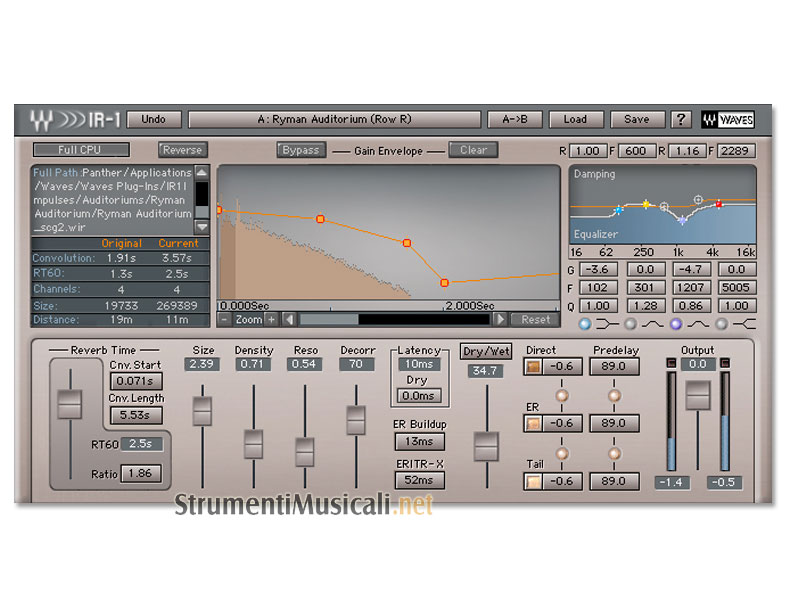Zoom out the envelope with the minus button
Viewport: 800px width, 600px height.
tap(224, 319)
